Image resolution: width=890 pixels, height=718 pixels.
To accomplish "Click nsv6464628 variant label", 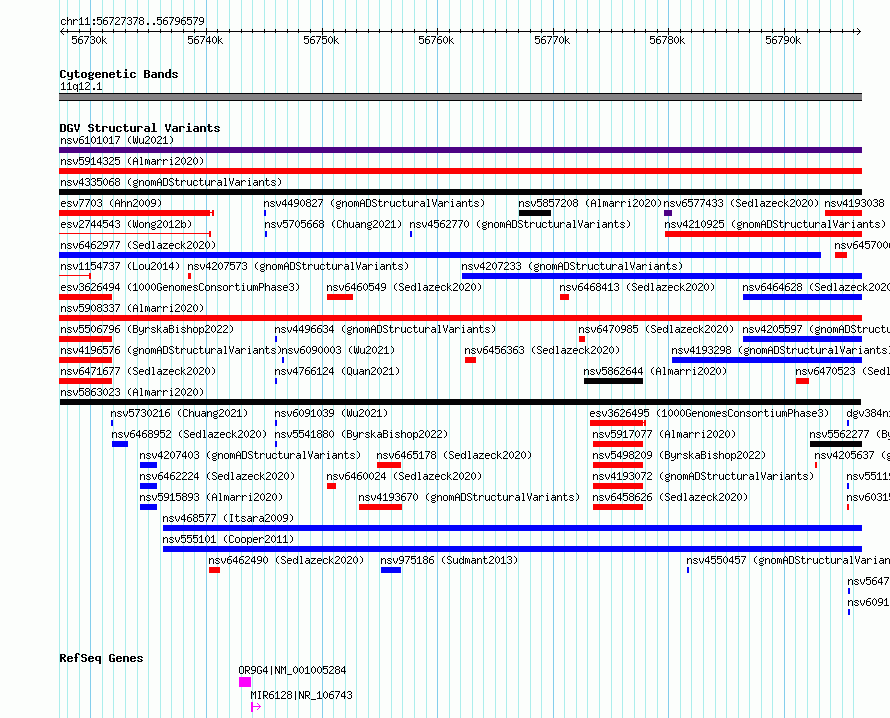I will (x=816, y=287).
